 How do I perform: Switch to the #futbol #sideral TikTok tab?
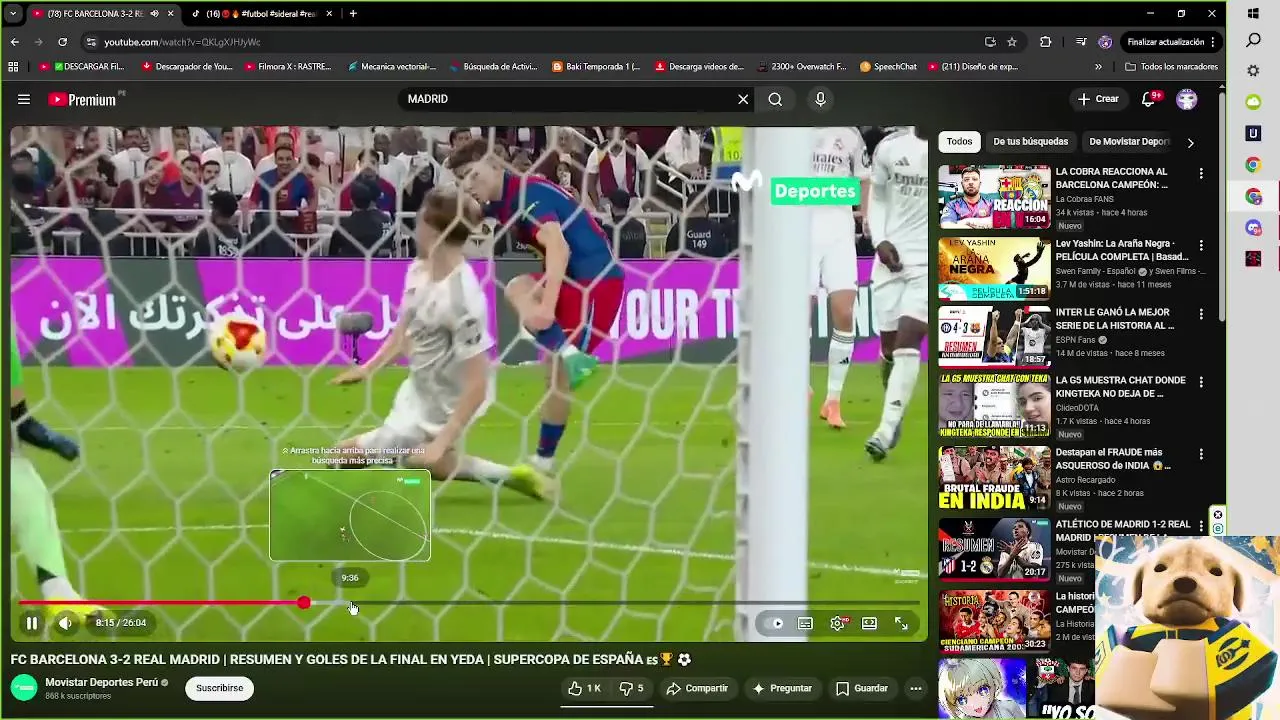(x=260, y=14)
